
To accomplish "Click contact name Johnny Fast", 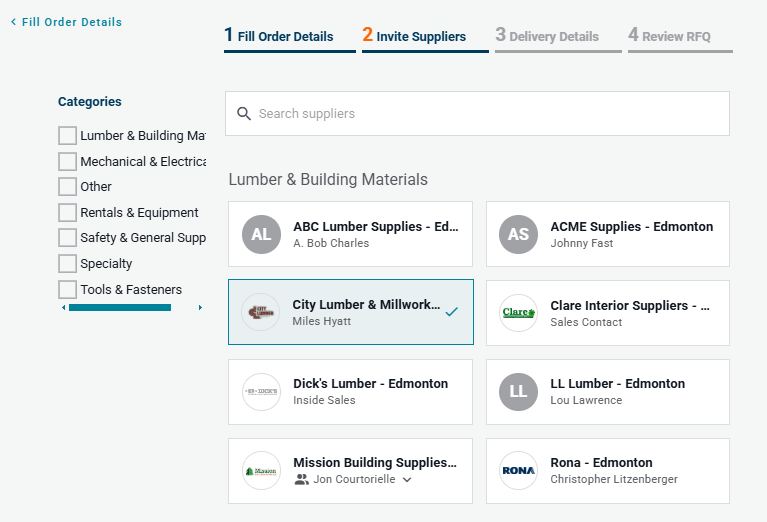I will (581, 243).
